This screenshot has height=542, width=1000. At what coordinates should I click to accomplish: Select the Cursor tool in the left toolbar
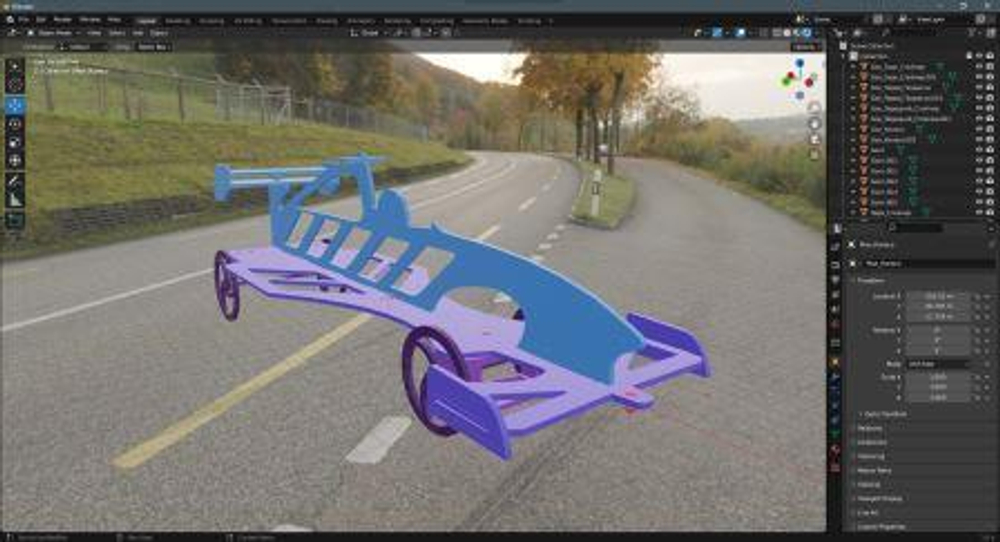(15, 85)
